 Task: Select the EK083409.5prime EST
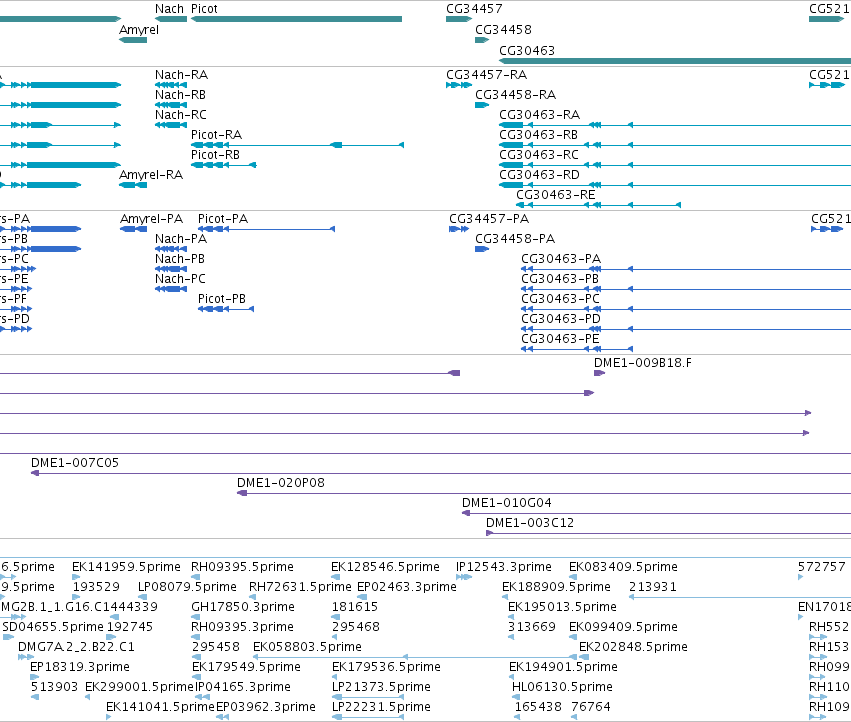pos(573,577)
